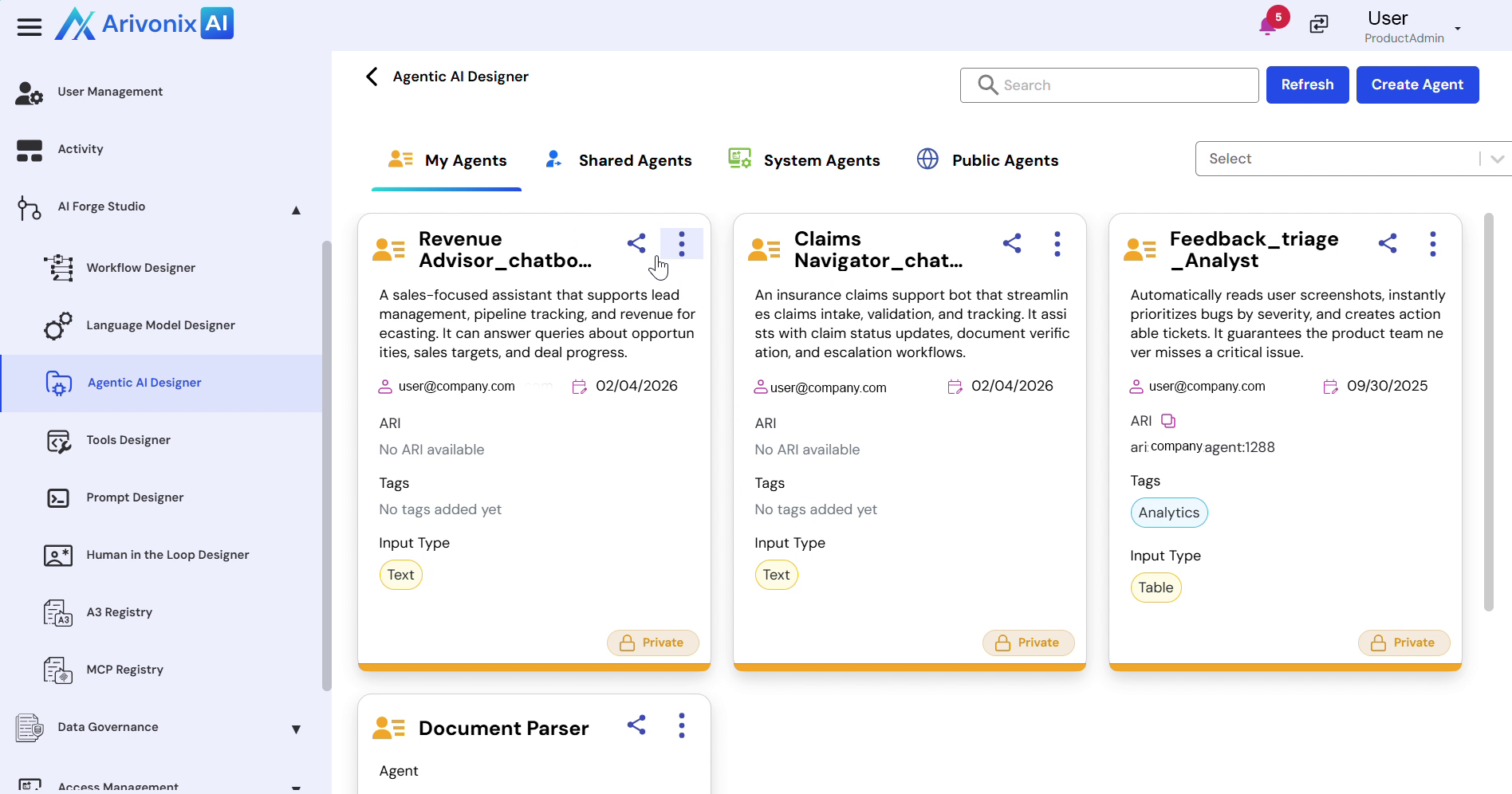Share the Revenue Advisor agent
This screenshot has width=1512, height=794.
[636, 243]
